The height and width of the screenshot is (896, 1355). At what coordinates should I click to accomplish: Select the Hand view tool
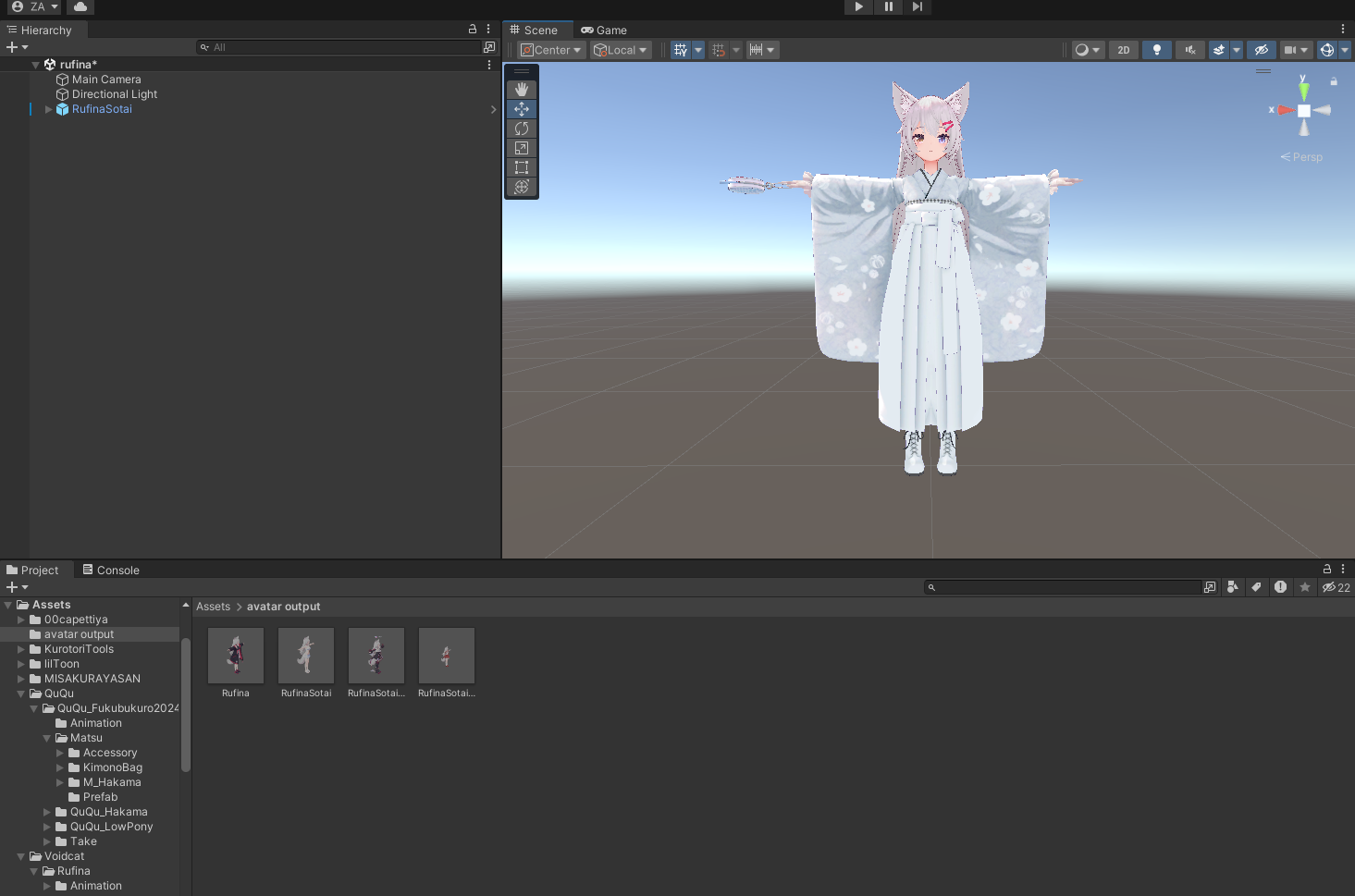click(522, 90)
